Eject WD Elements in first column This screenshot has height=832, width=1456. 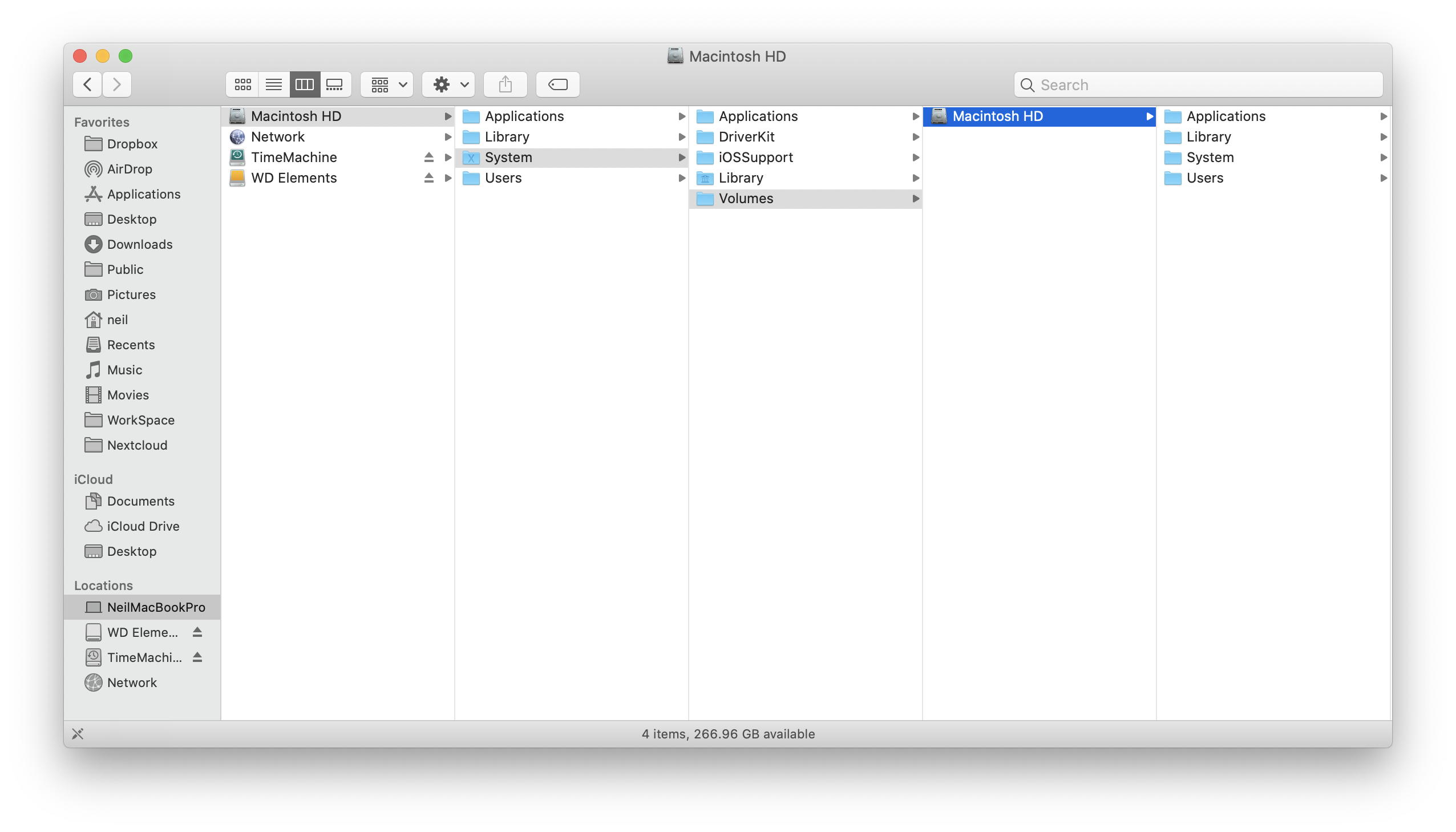(x=429, y=177)
